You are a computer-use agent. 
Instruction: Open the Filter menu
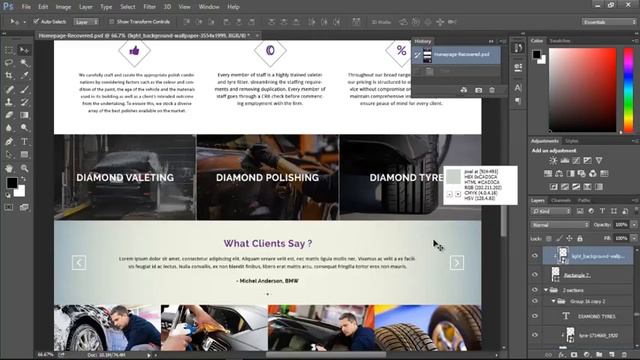coord(149,7)
